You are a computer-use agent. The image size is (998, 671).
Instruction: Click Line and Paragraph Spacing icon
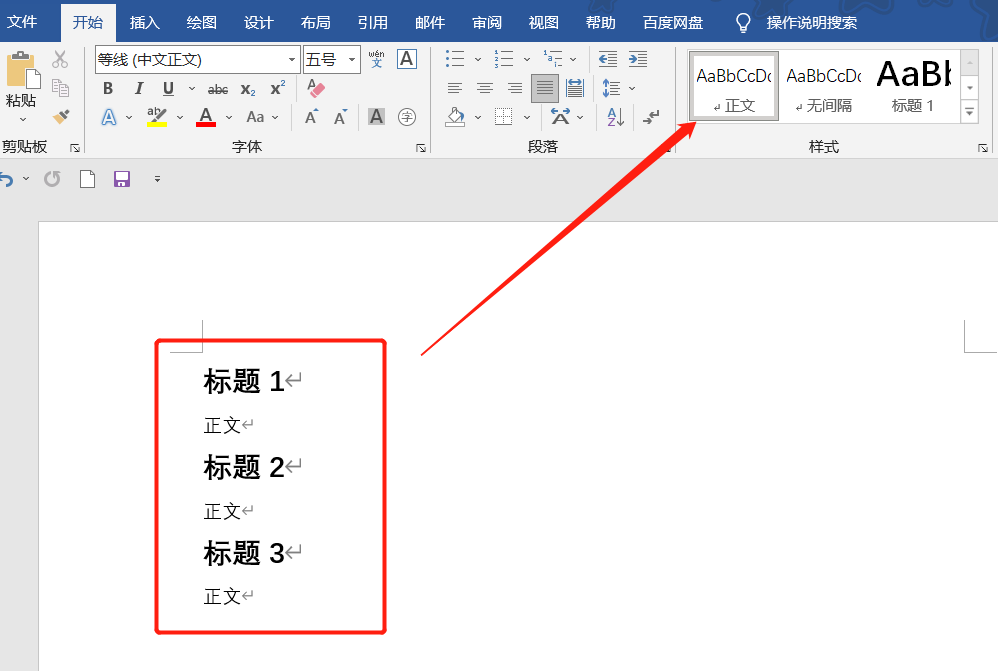(611, 88)
